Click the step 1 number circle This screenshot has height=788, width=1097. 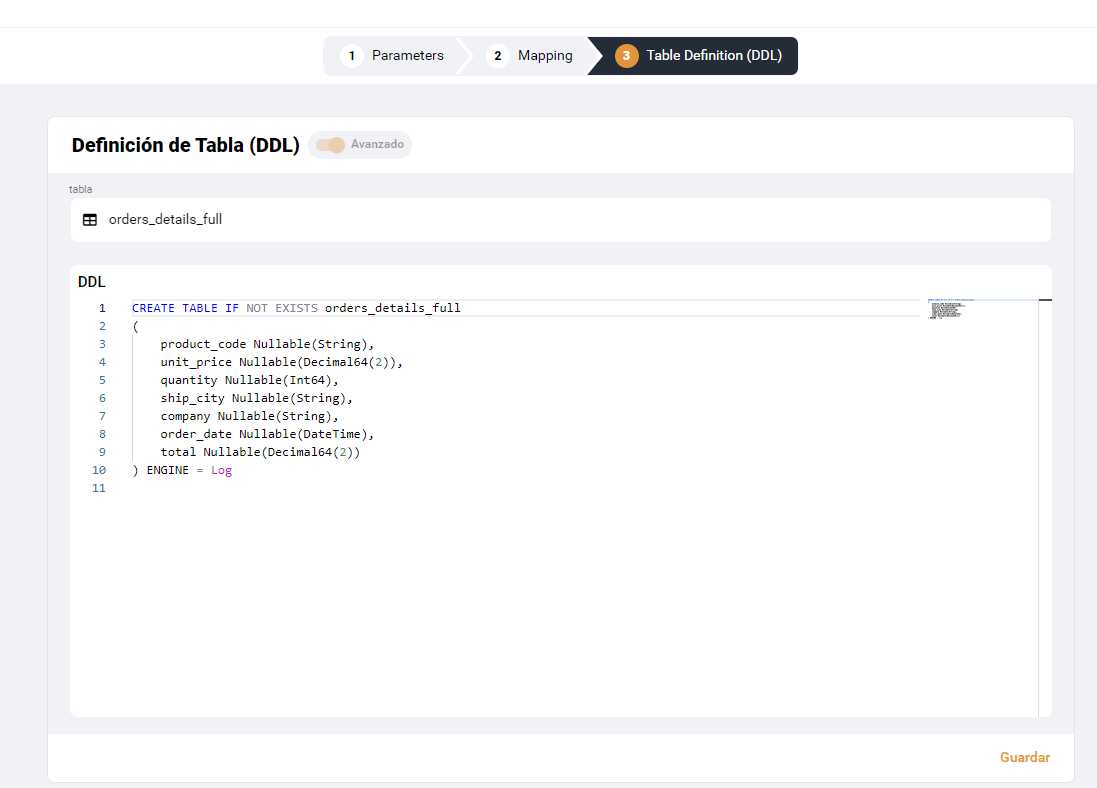pyautogui.click(x=352, y=56)
